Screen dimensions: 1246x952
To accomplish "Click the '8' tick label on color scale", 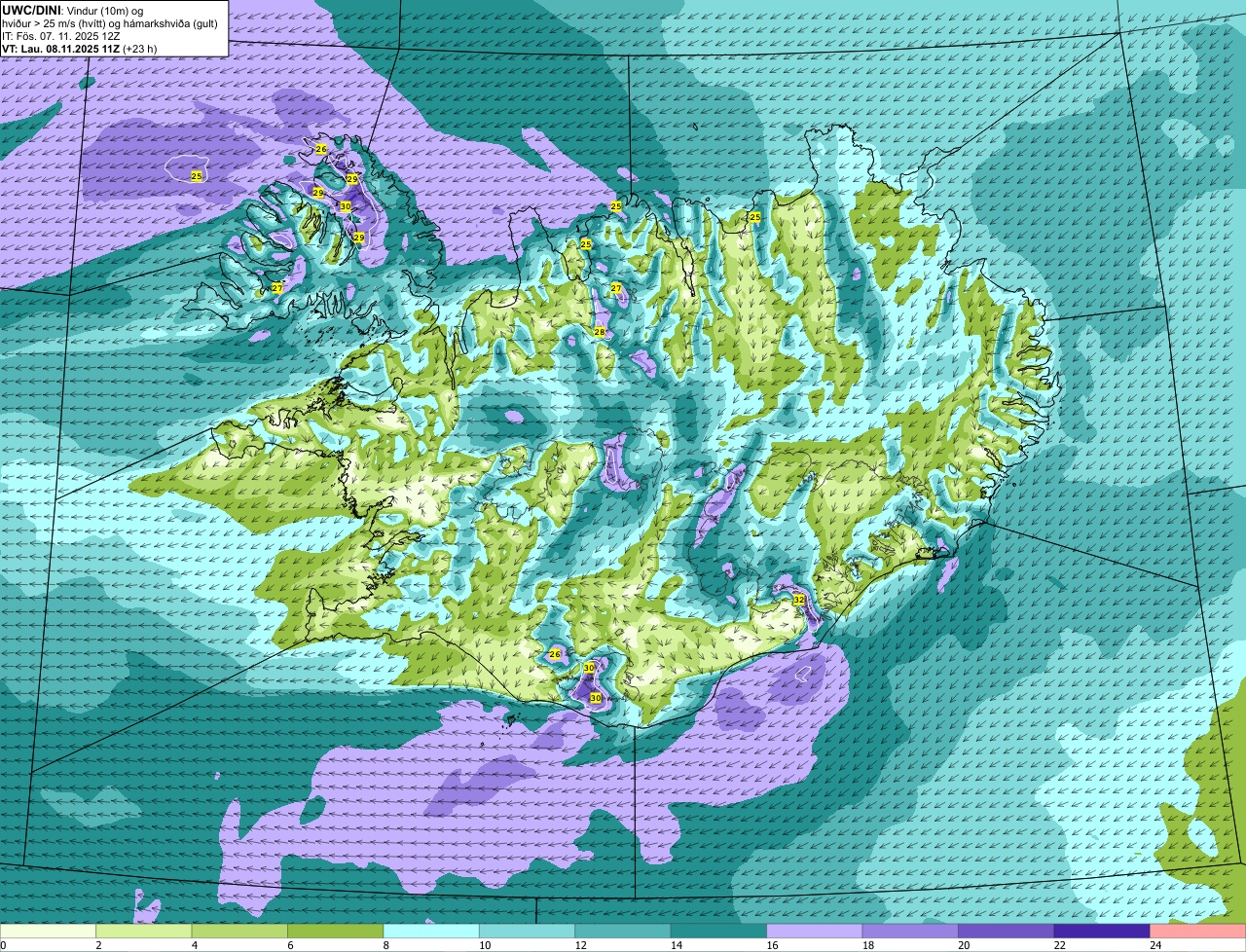I will (x=385, y=945).
